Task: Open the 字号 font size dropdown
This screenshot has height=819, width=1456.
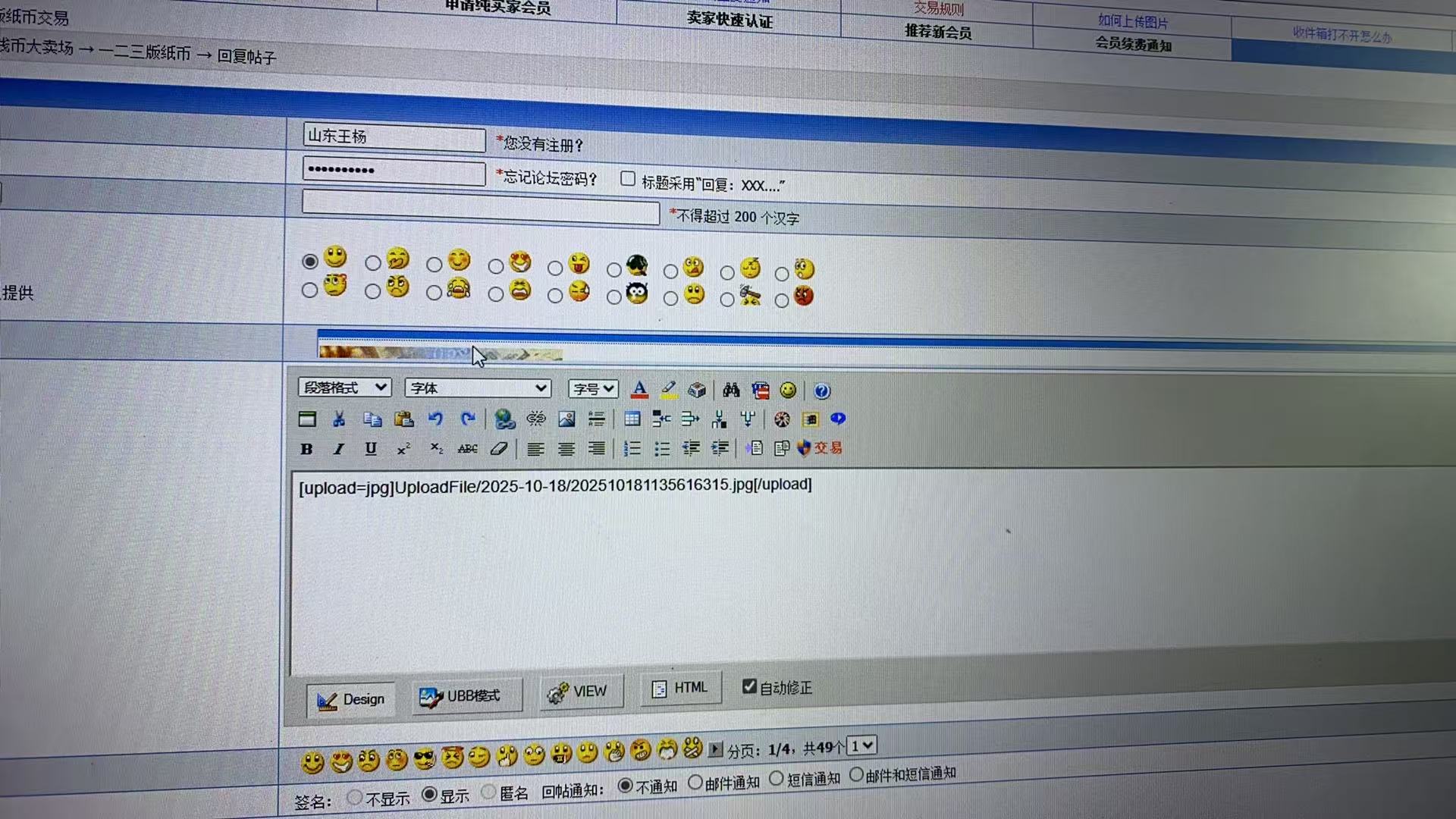Action: pyautogui.click(x=593, y=389)
